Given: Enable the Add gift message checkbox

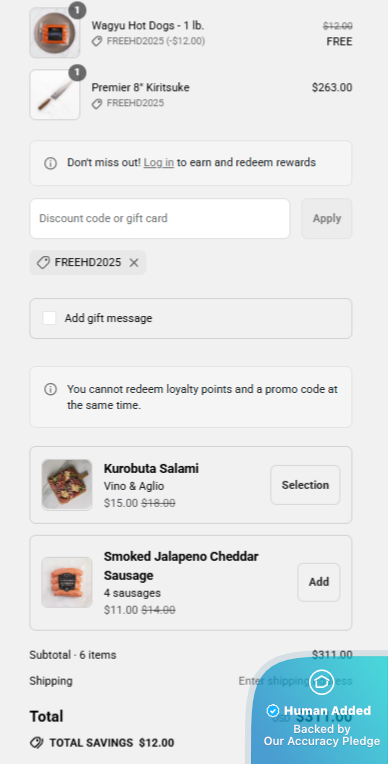Looking at the screenshot, I should point(49,318).
